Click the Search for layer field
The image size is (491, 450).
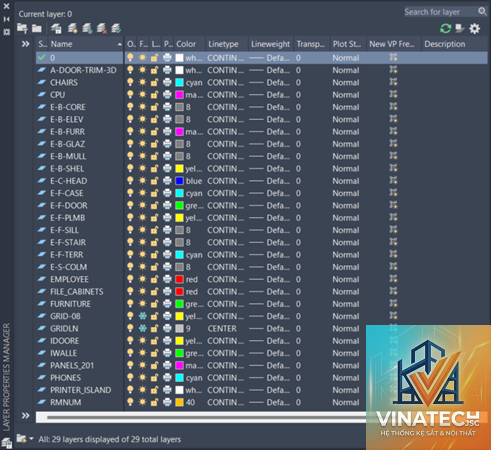[441, 12]
